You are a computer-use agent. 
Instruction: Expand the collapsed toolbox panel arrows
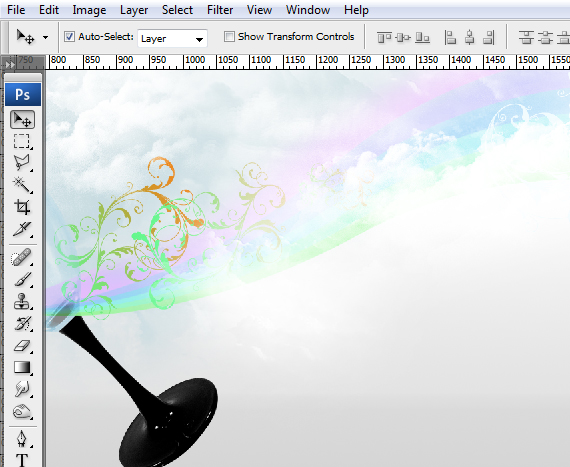9,65
